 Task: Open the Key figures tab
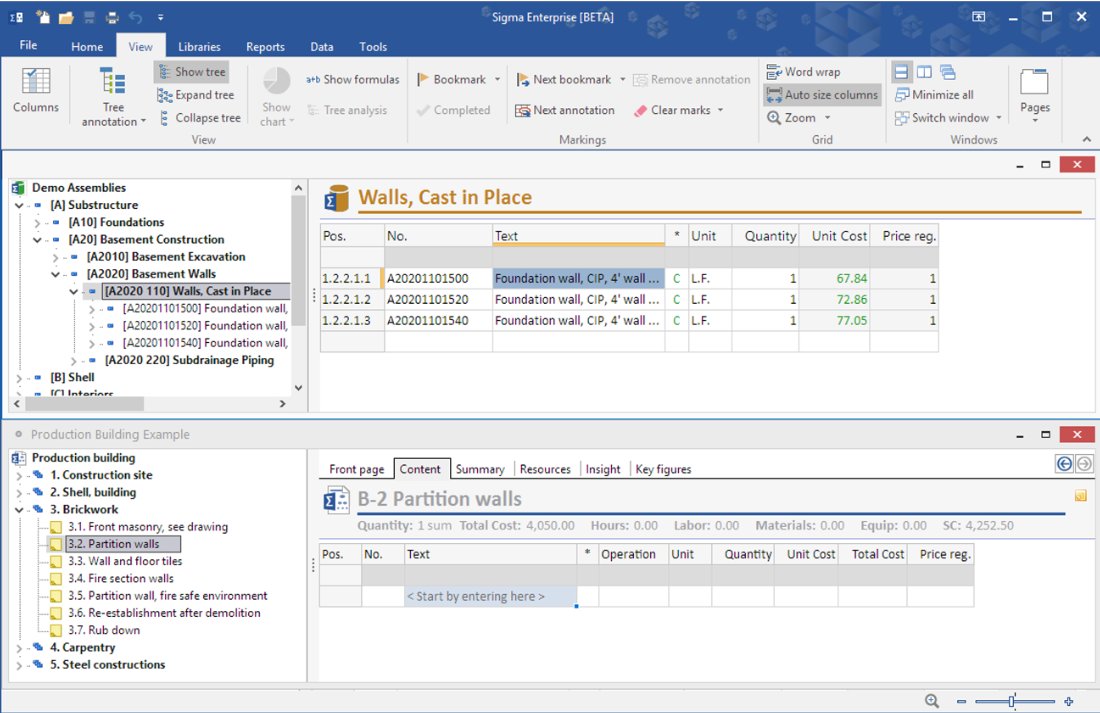pos(663,469)
